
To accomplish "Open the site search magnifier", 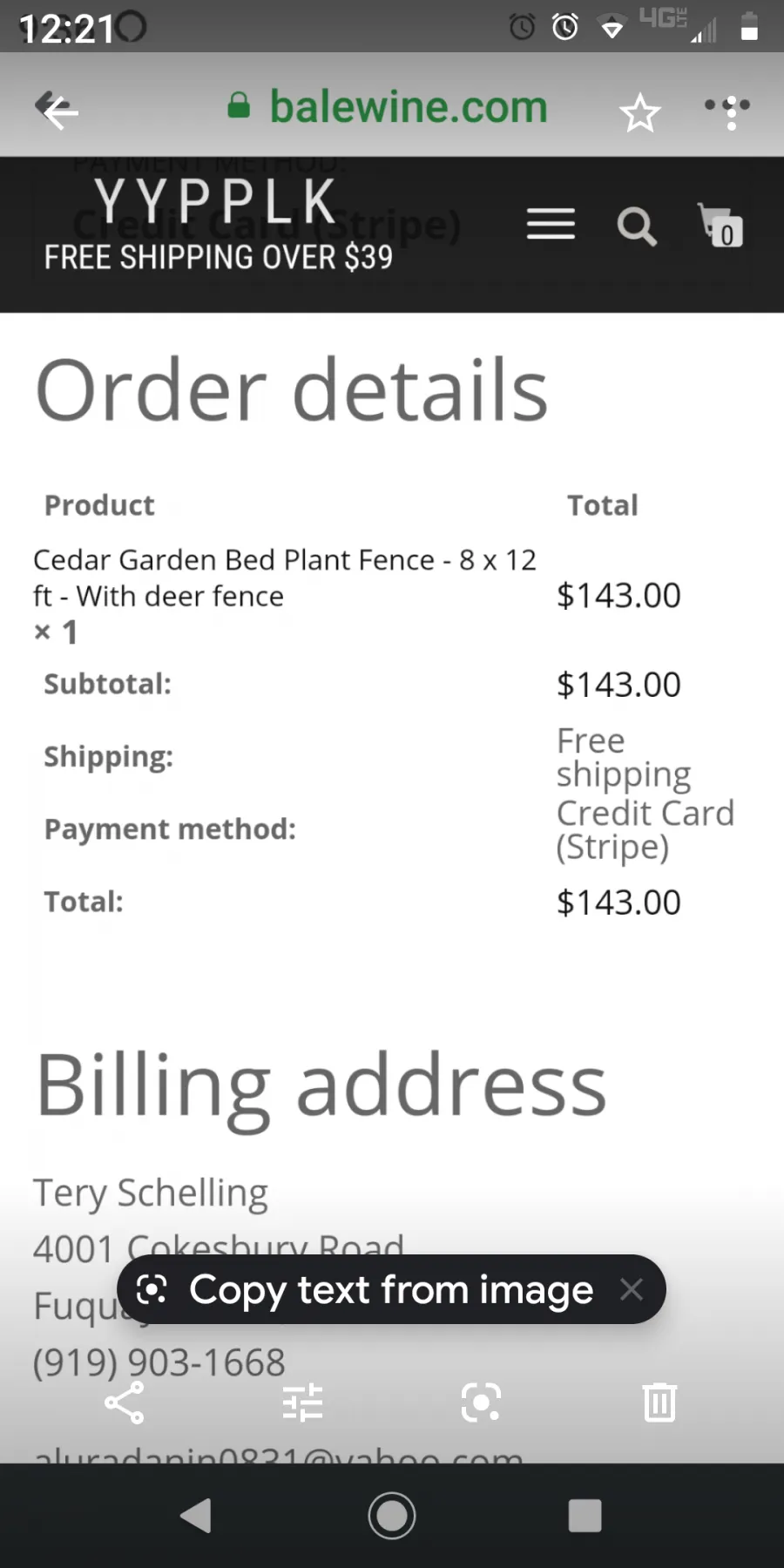I will (637, 226).
